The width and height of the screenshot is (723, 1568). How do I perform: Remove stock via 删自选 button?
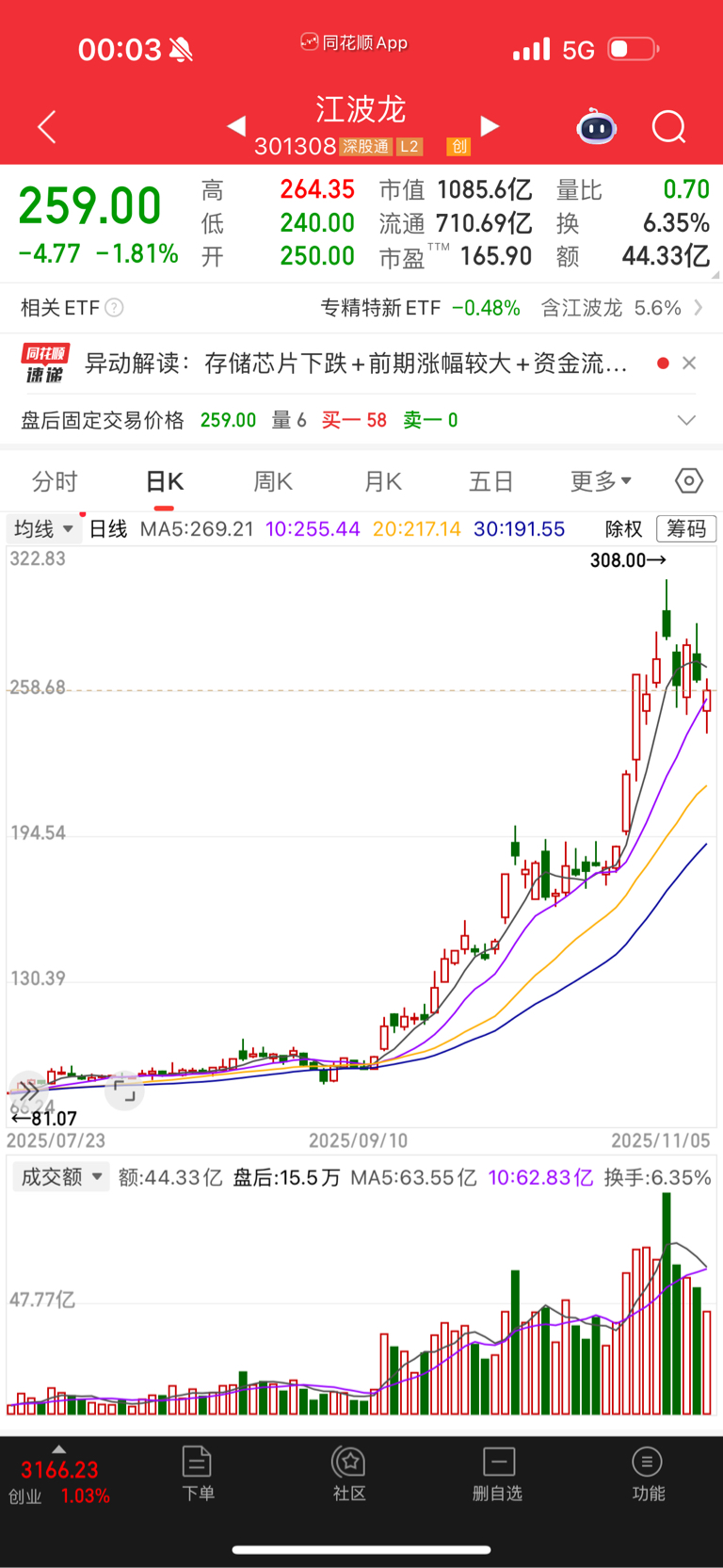[x=498, y=1474]
